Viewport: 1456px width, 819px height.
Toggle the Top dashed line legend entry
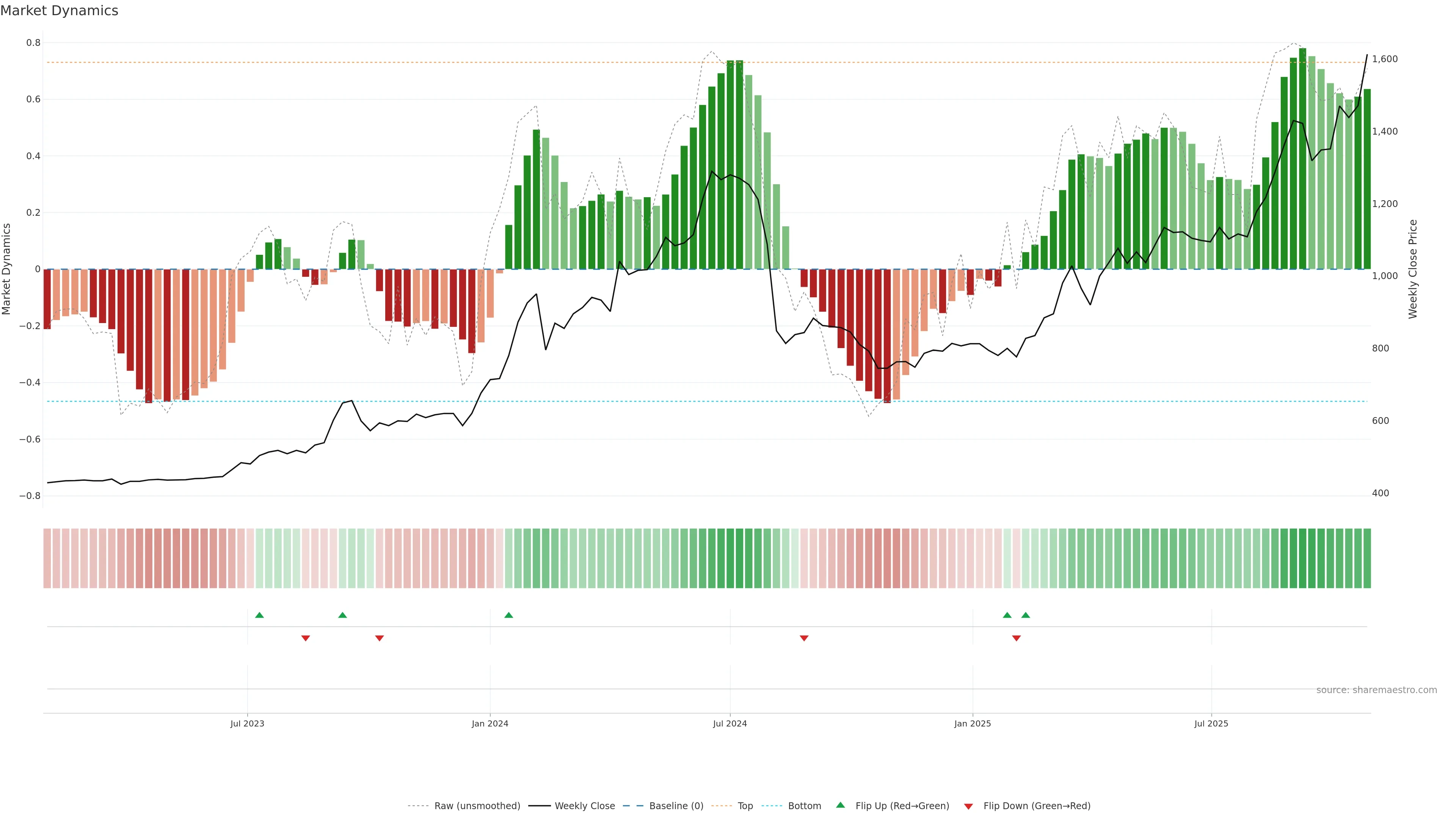(745, 806)
